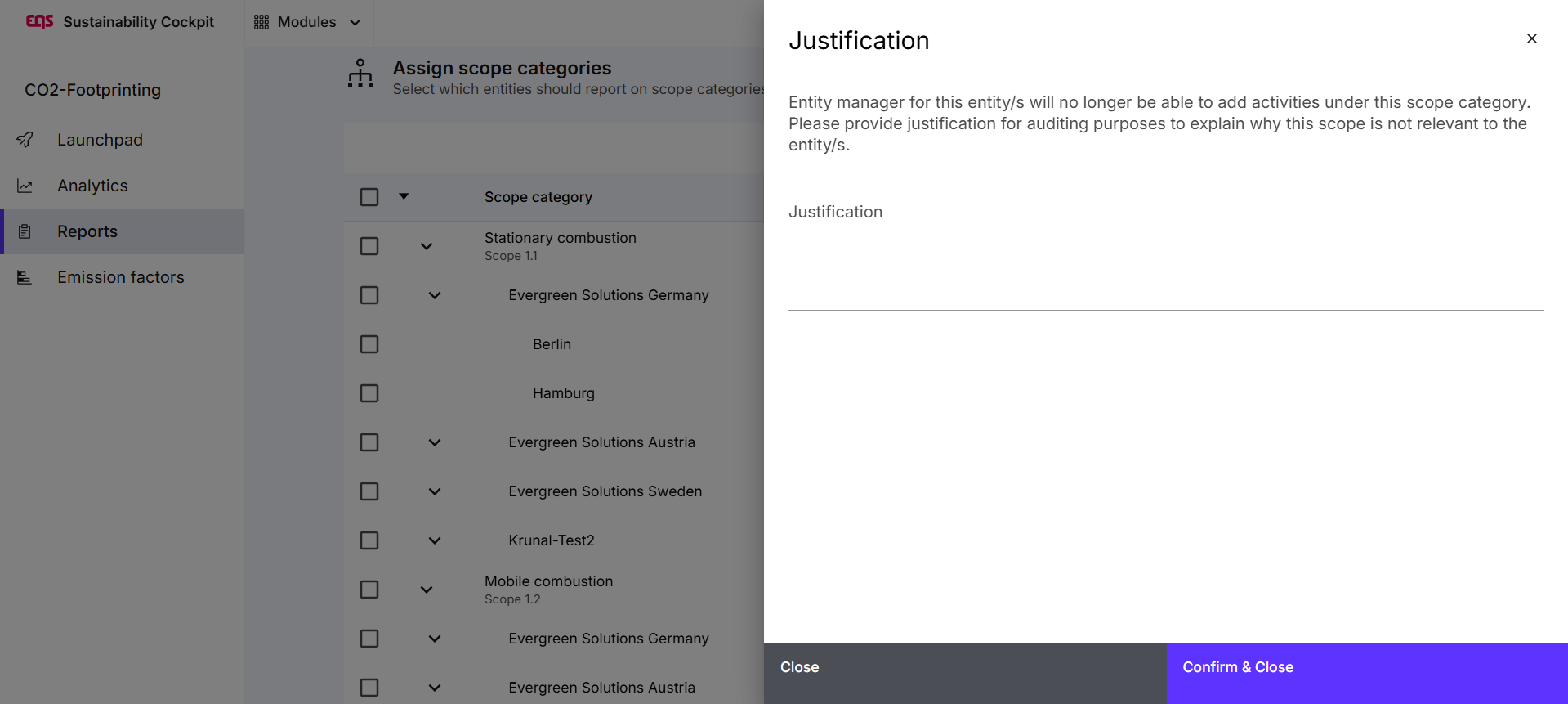Close the Justification panel with X

tap(1531, 38)
